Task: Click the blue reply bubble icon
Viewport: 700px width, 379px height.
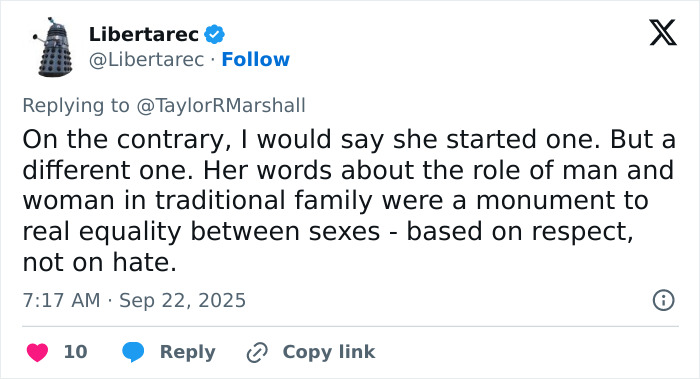Action: coord(133,352)
